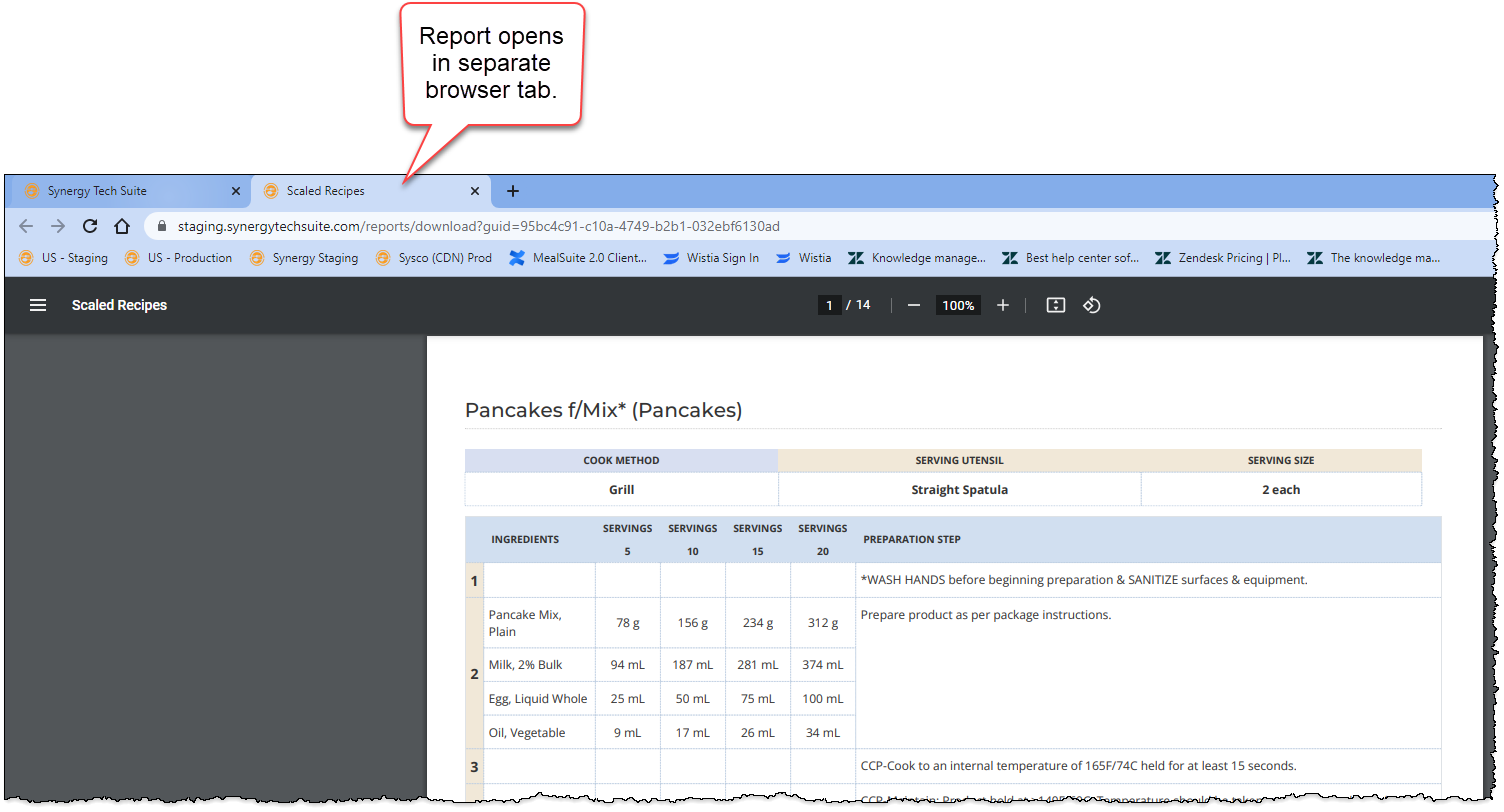The image size is (1504, 812).
Task: Open Wistia Sign In bookmark
Action: (711, 258)
